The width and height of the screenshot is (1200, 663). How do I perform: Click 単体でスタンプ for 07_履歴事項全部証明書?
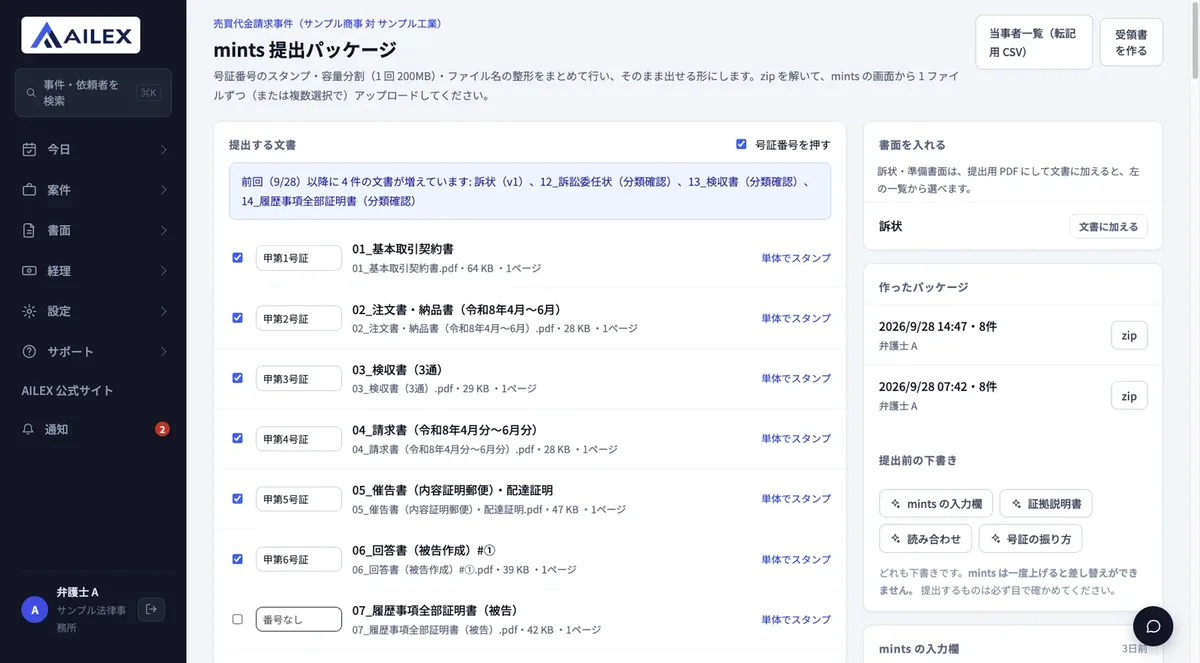pyautogui.click(x=796, y=619)
